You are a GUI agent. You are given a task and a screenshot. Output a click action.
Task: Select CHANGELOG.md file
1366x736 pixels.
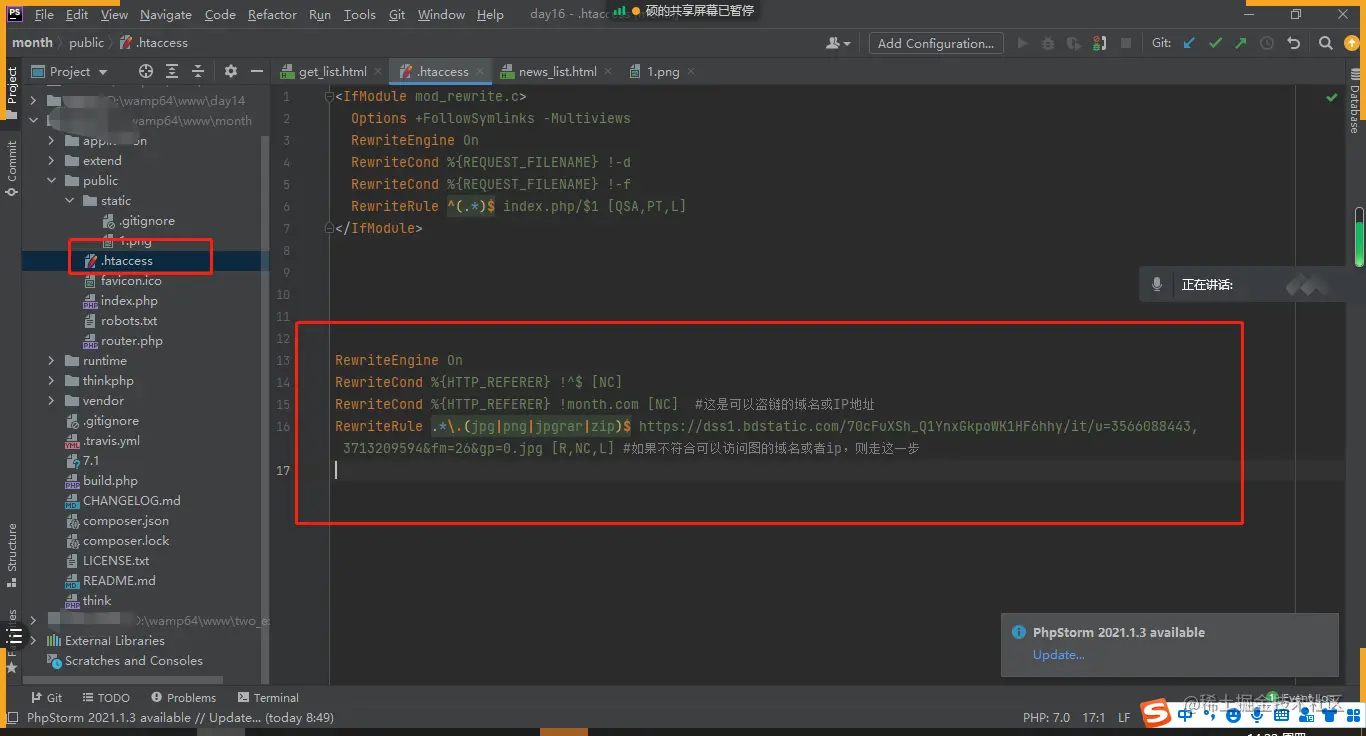click(x=131, y=501)
